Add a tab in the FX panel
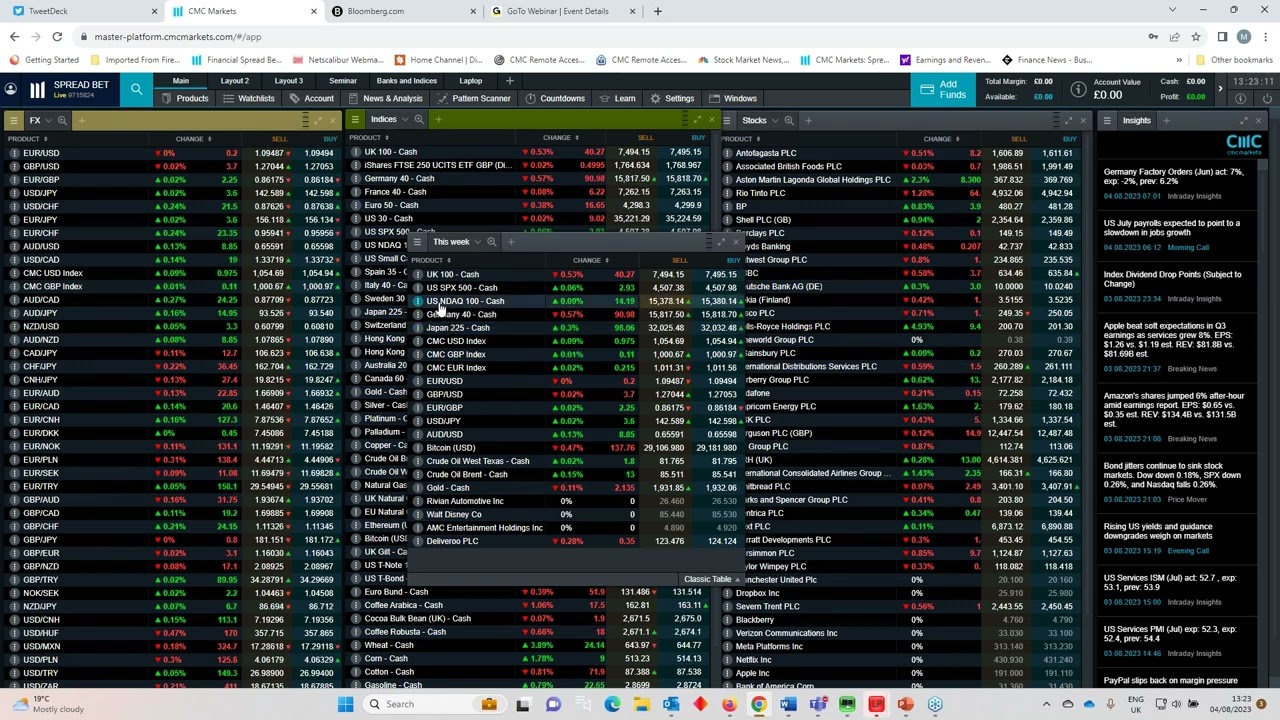The height and width of the screenshot is (720, 1280). tap(82, 120)
